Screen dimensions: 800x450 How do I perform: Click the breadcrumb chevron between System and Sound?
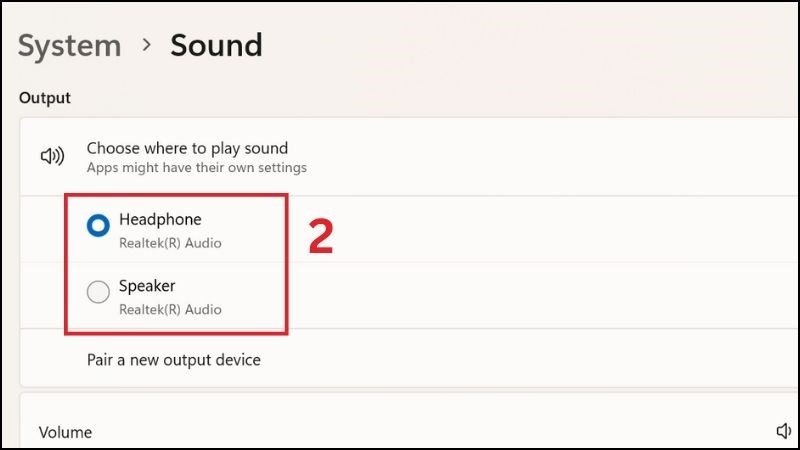[146, 45]
